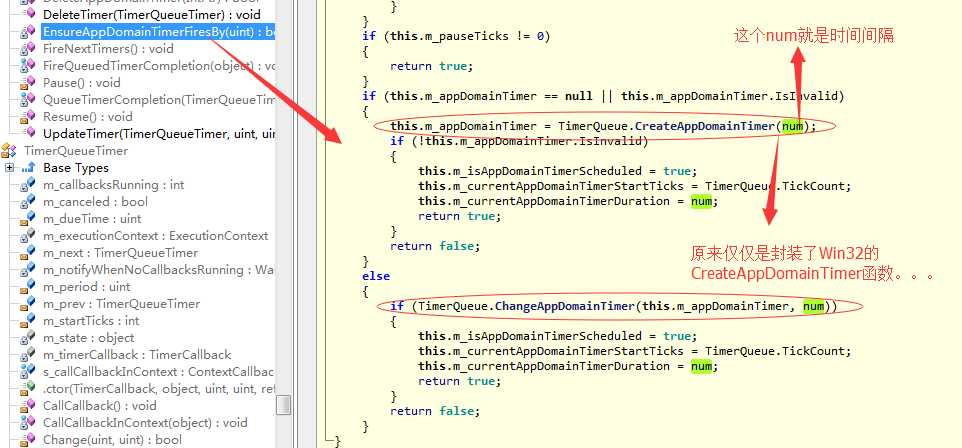The height and width of the screenshot is (448, 962).
Task: Click the method icon beside CallCallback()
Action: (x=28, y=406)
